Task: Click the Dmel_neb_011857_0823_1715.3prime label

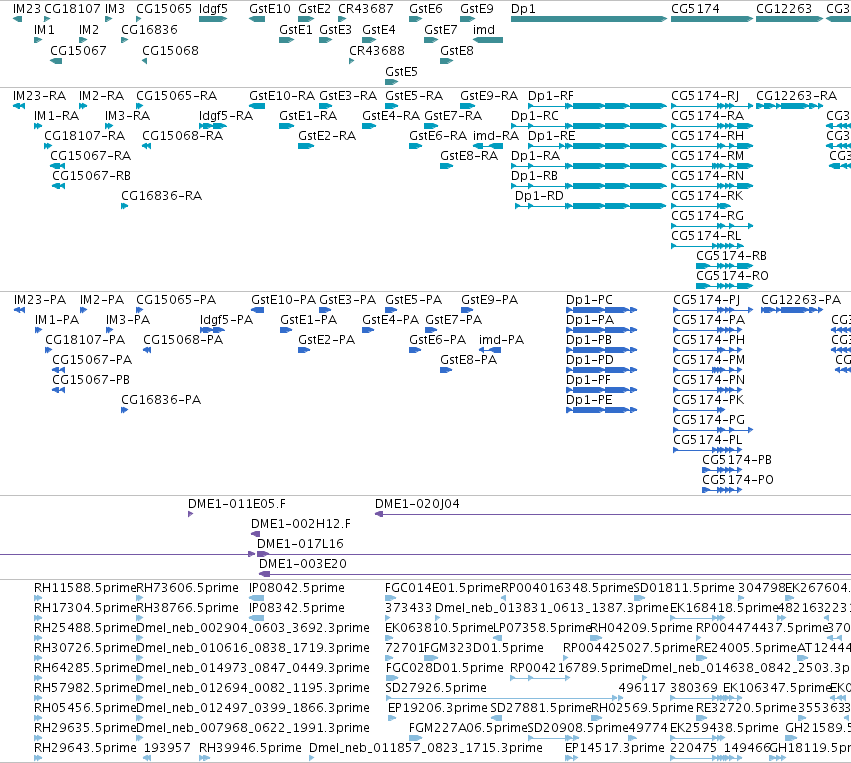Action: coord(426,748)
